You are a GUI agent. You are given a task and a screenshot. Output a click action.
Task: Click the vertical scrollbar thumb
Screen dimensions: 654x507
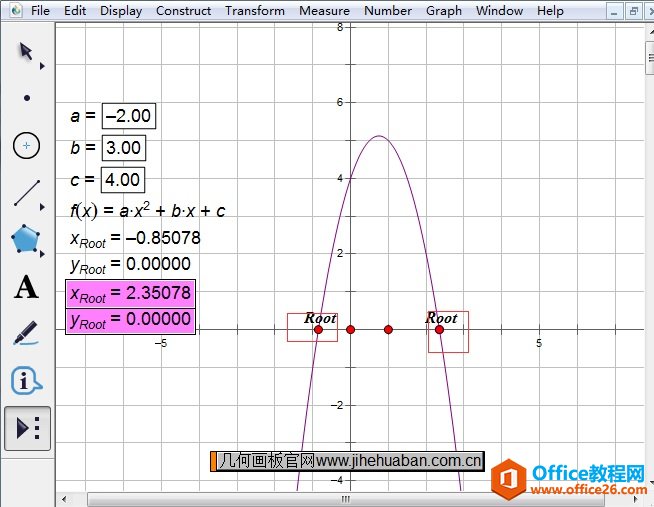click(x=650, y=57)
